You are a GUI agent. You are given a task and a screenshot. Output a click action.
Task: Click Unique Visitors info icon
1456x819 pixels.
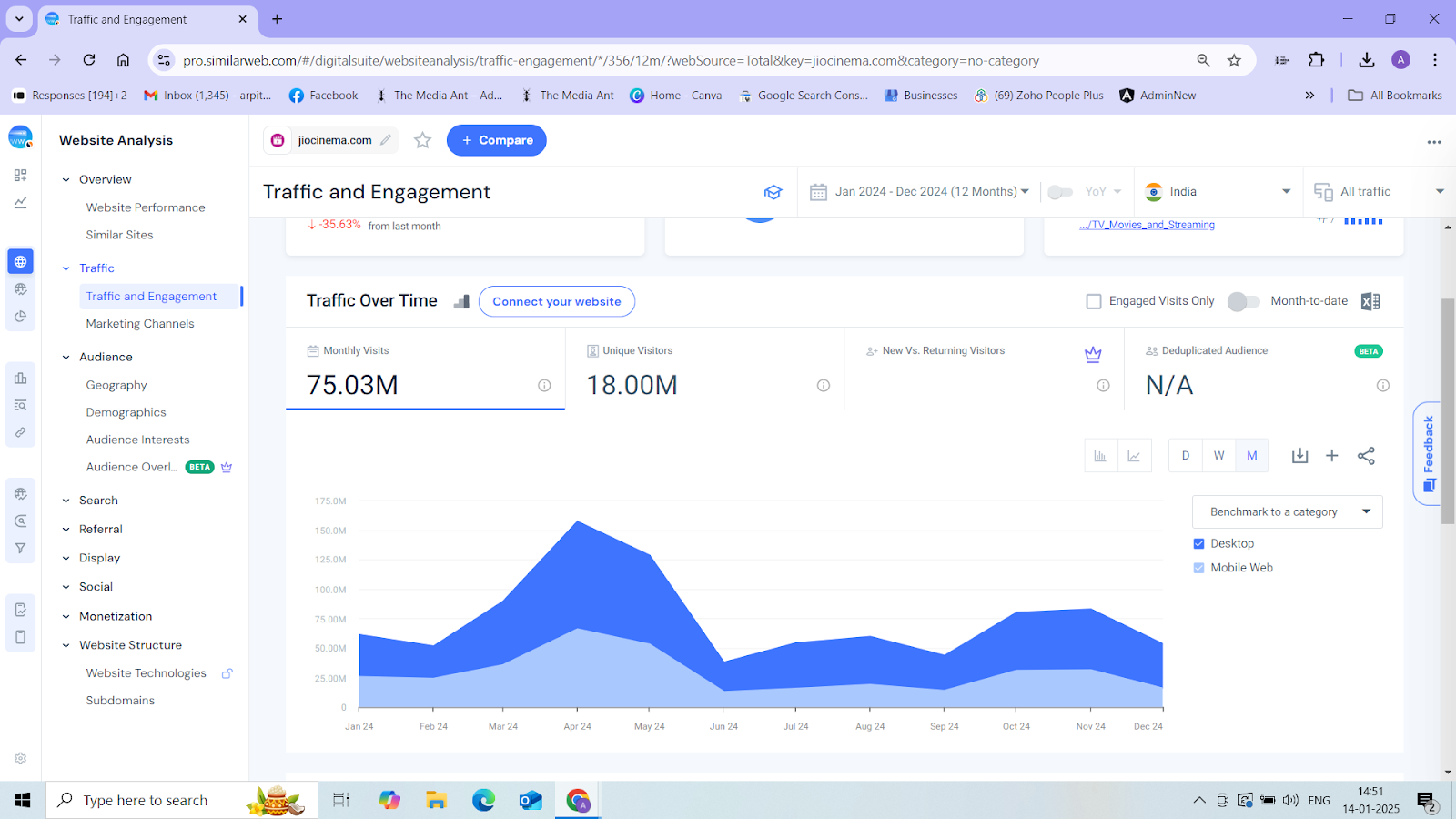coord(824,386)
